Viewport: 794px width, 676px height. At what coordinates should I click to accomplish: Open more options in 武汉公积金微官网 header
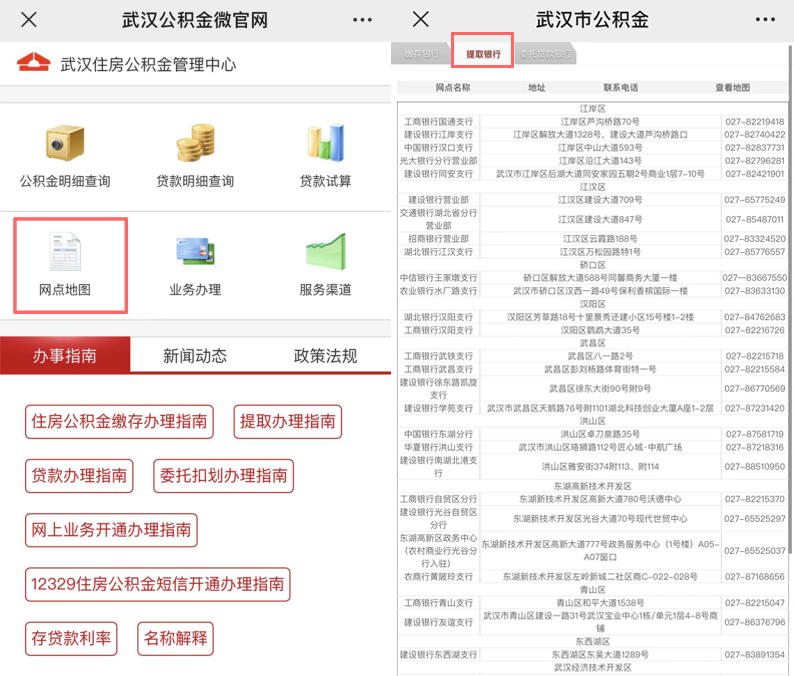point(362,20)
